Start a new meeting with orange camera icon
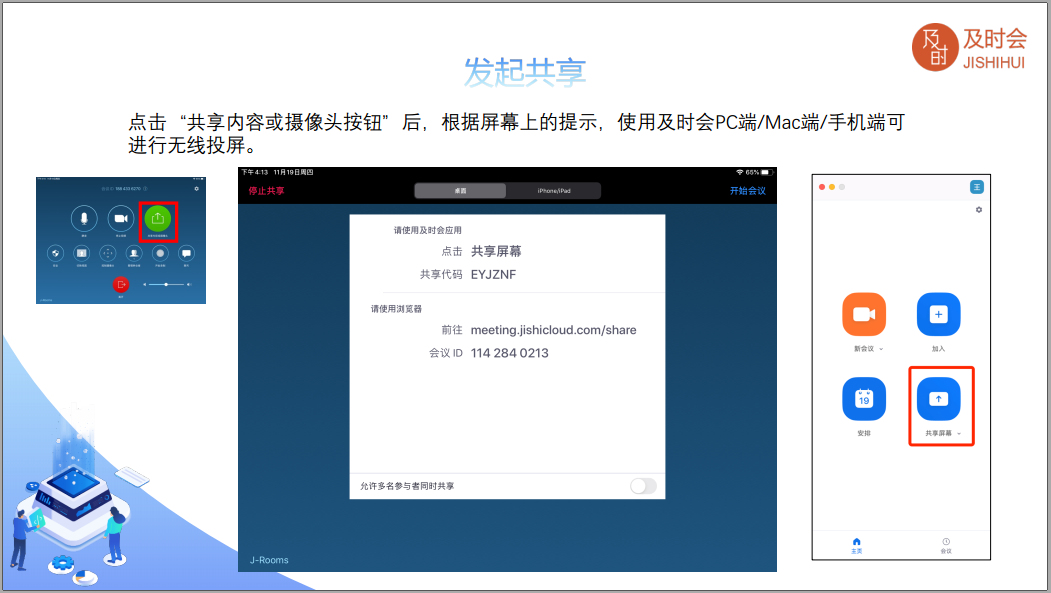Image resolution: width=1051 pixels, height=593 pixels. pyautogui.click(x=864, y=314)
